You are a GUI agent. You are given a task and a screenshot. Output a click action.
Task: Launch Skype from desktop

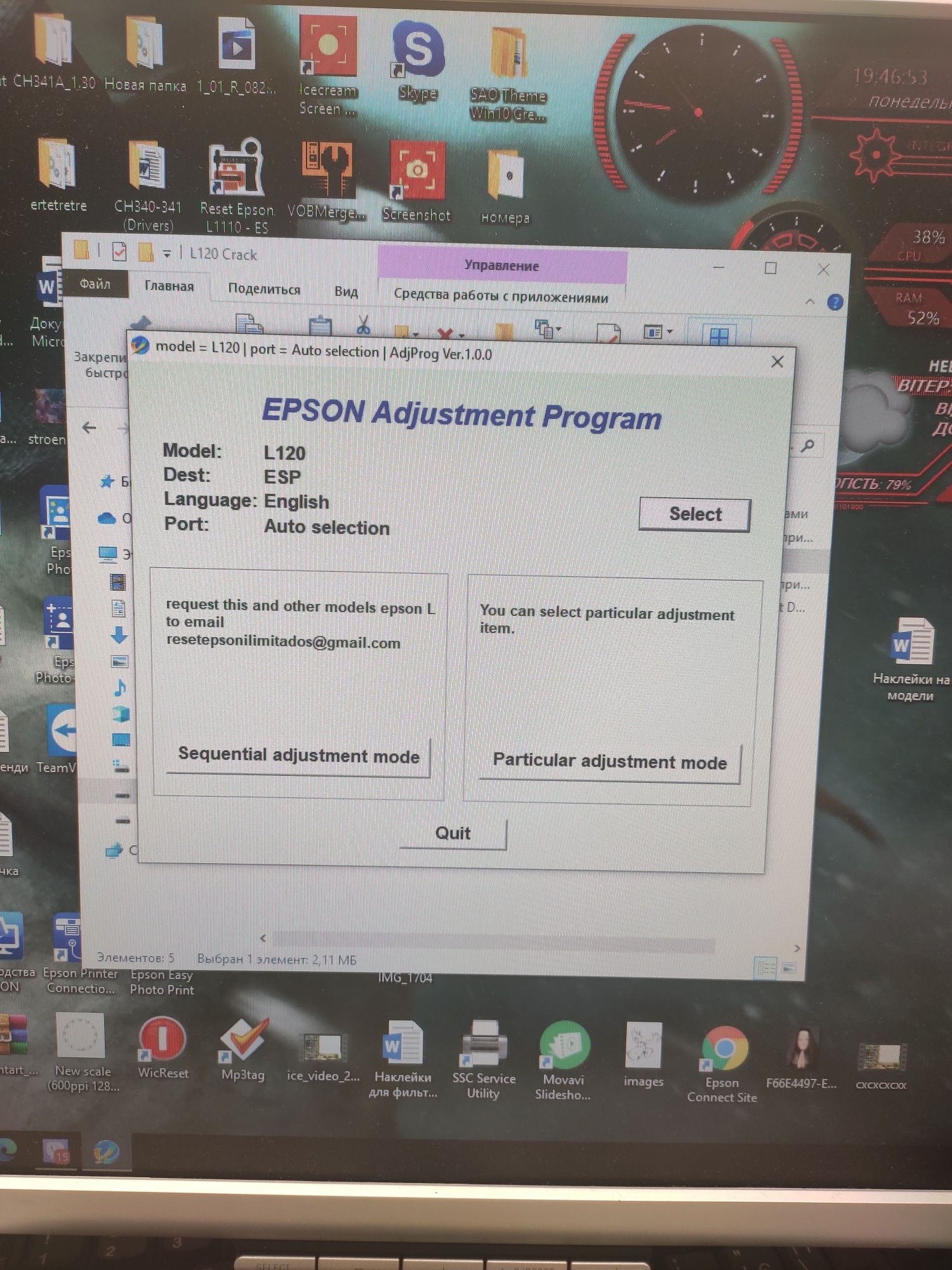pos(418,61)
